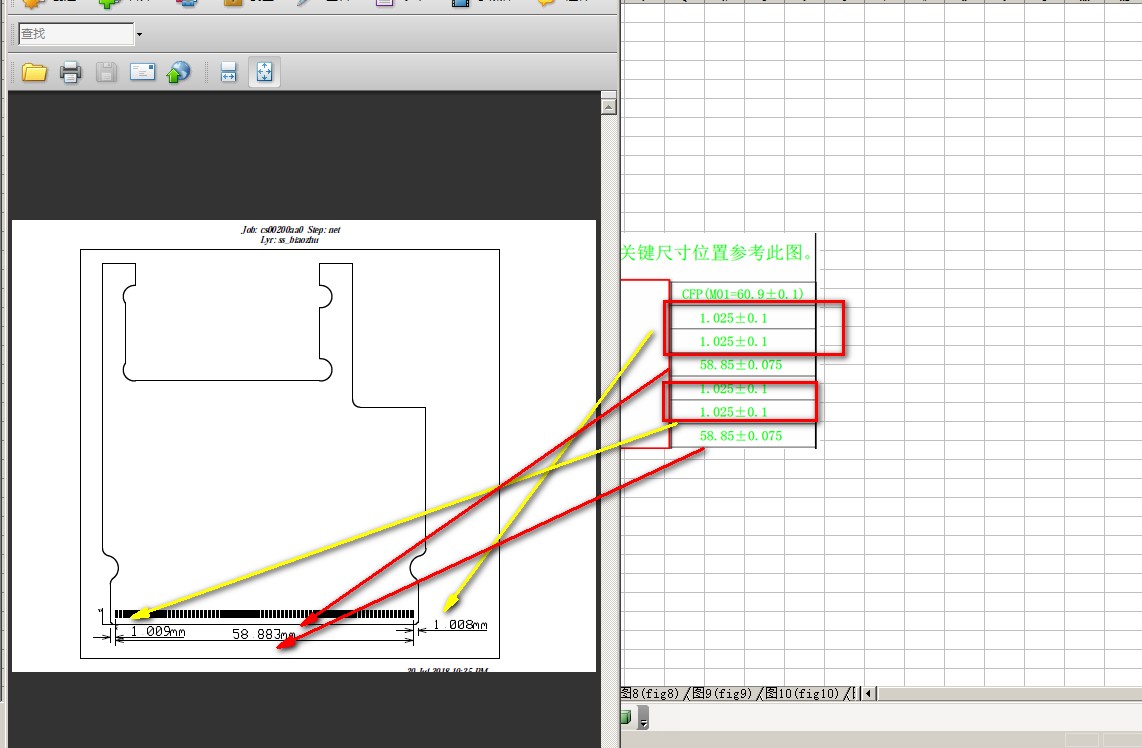Screen dimensions: 1142x748
Task: Select the bottom 58.85±0.075 cell
Action: pos(743,436)
